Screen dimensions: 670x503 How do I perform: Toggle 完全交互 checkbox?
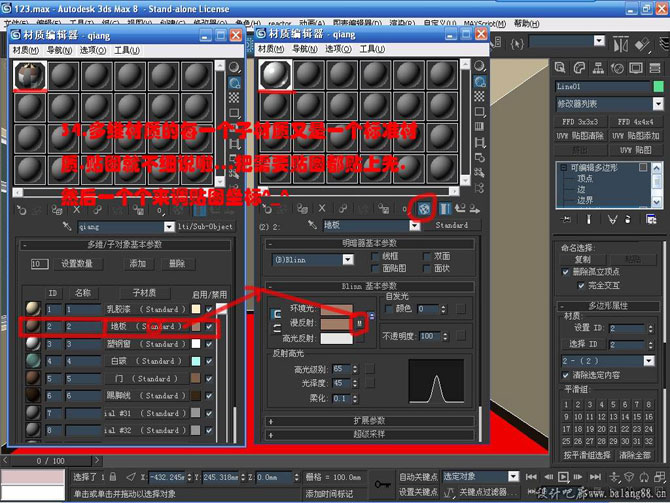coord(581,285)
